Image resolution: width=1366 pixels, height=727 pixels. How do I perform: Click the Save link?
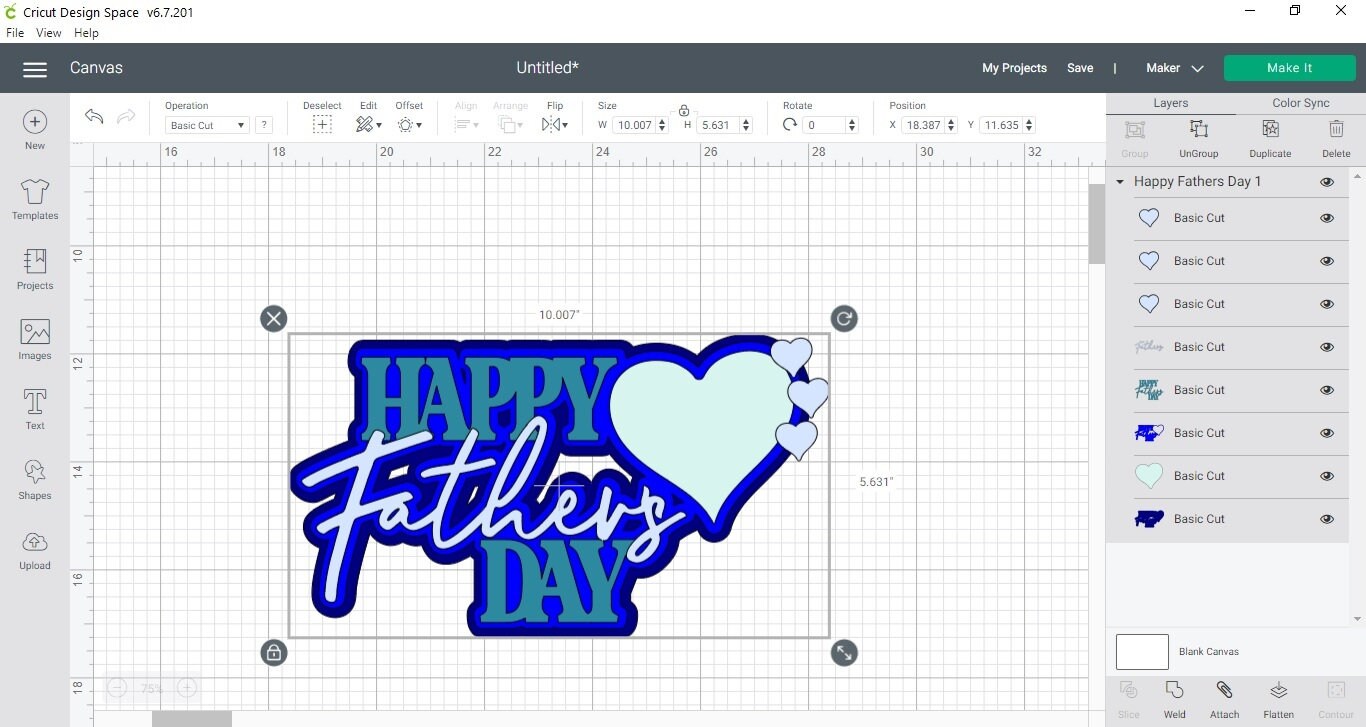pos(1080,68)
